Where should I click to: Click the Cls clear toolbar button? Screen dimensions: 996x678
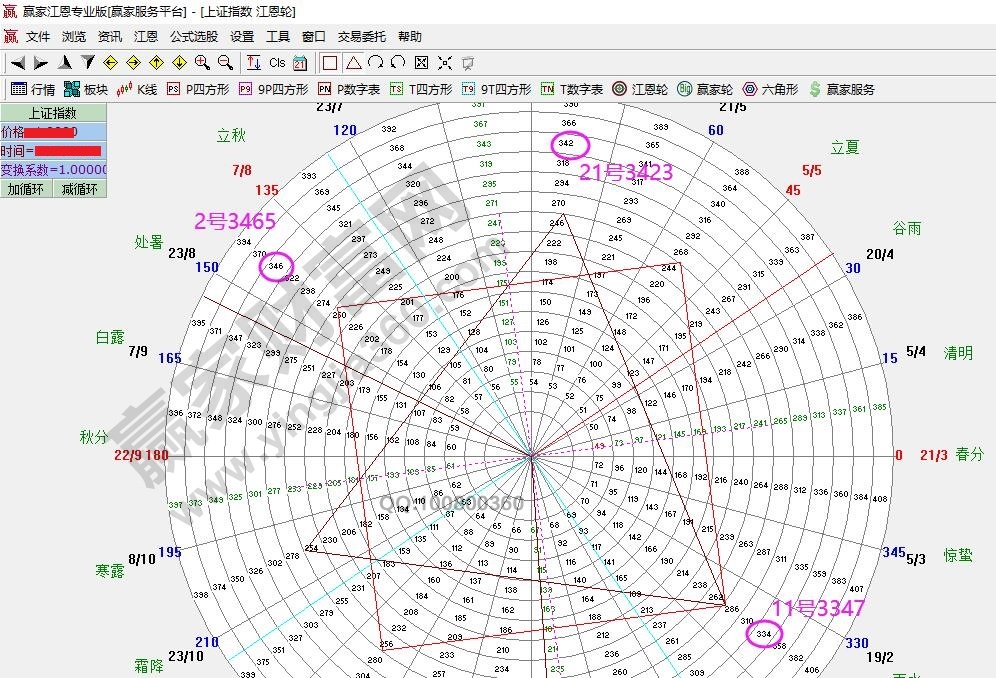tap(277, 62)
